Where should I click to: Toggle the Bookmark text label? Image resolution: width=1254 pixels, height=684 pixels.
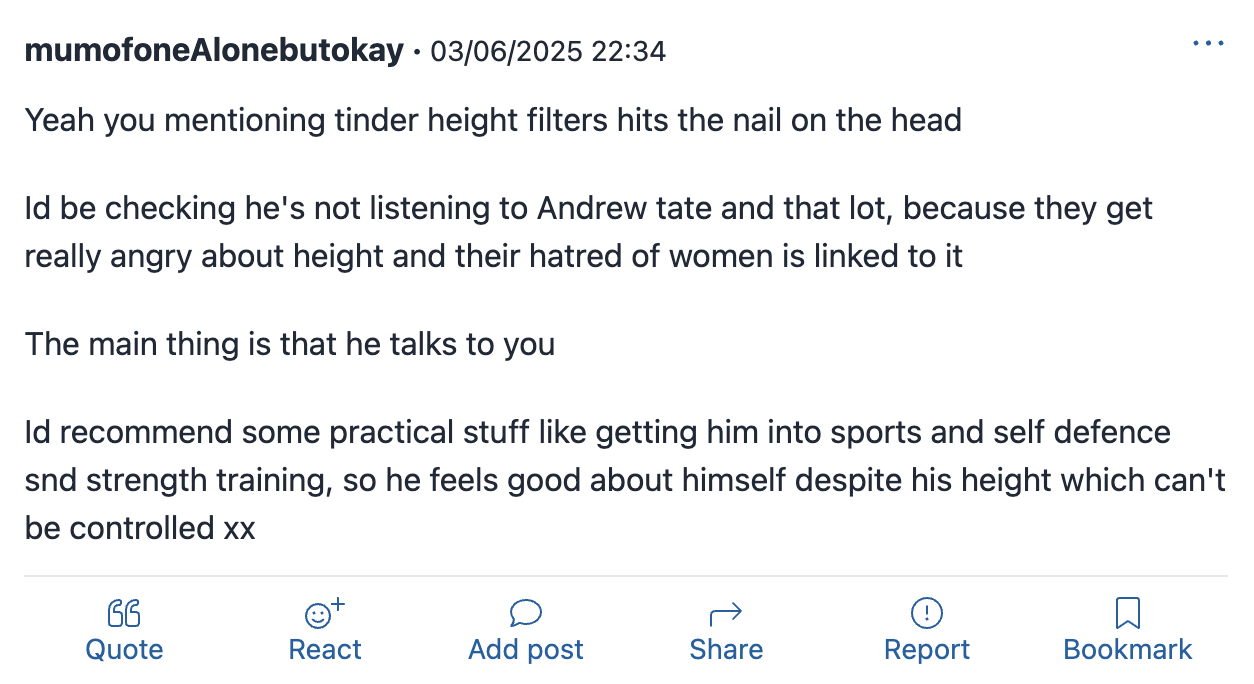tap(1128, 650)
